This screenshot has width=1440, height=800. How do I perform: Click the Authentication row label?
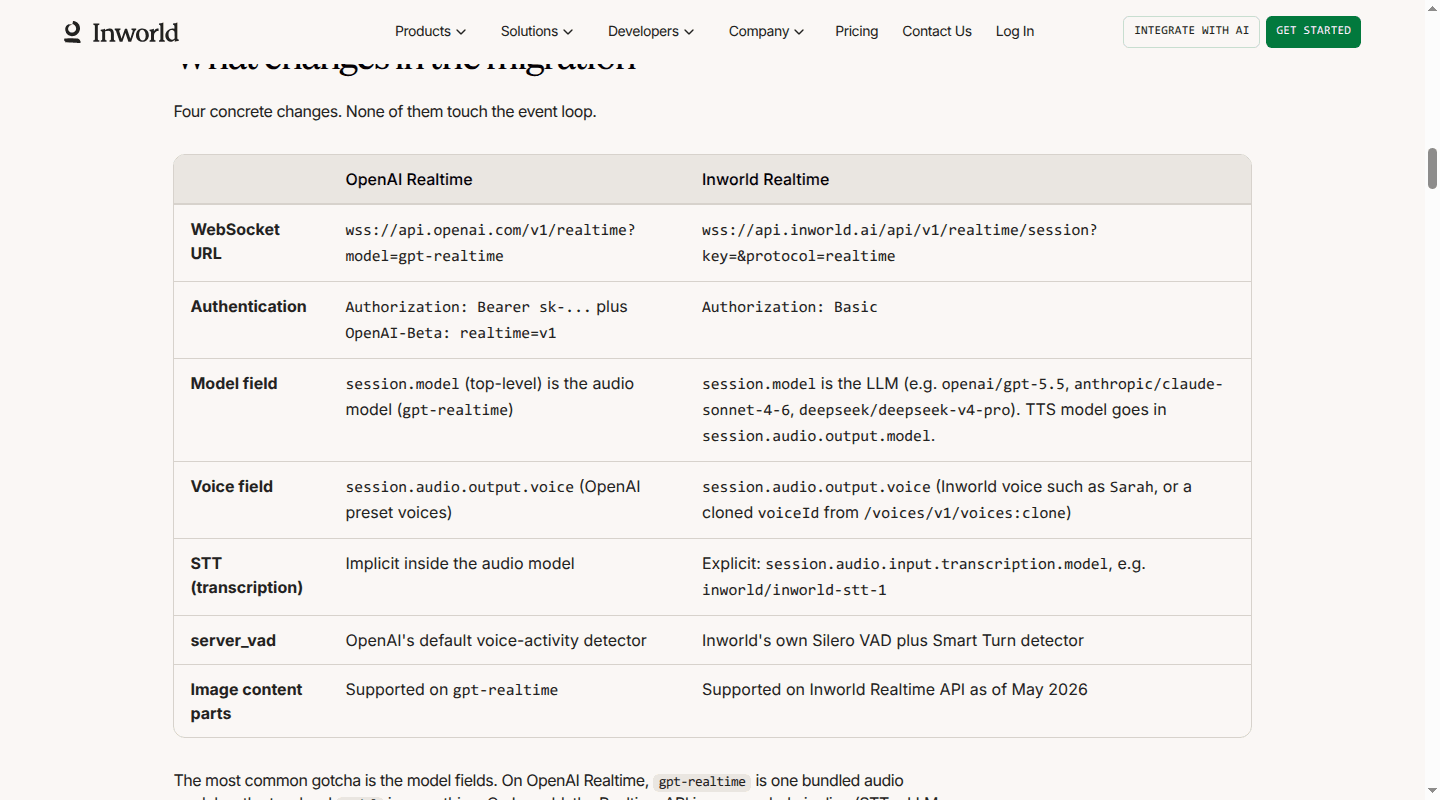point(249,307)
